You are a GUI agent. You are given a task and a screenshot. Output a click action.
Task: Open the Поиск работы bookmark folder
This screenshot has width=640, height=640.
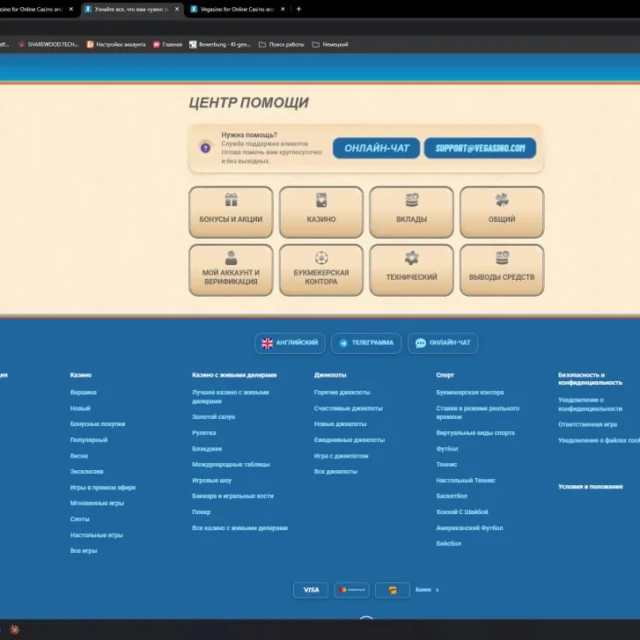[282, 44]
